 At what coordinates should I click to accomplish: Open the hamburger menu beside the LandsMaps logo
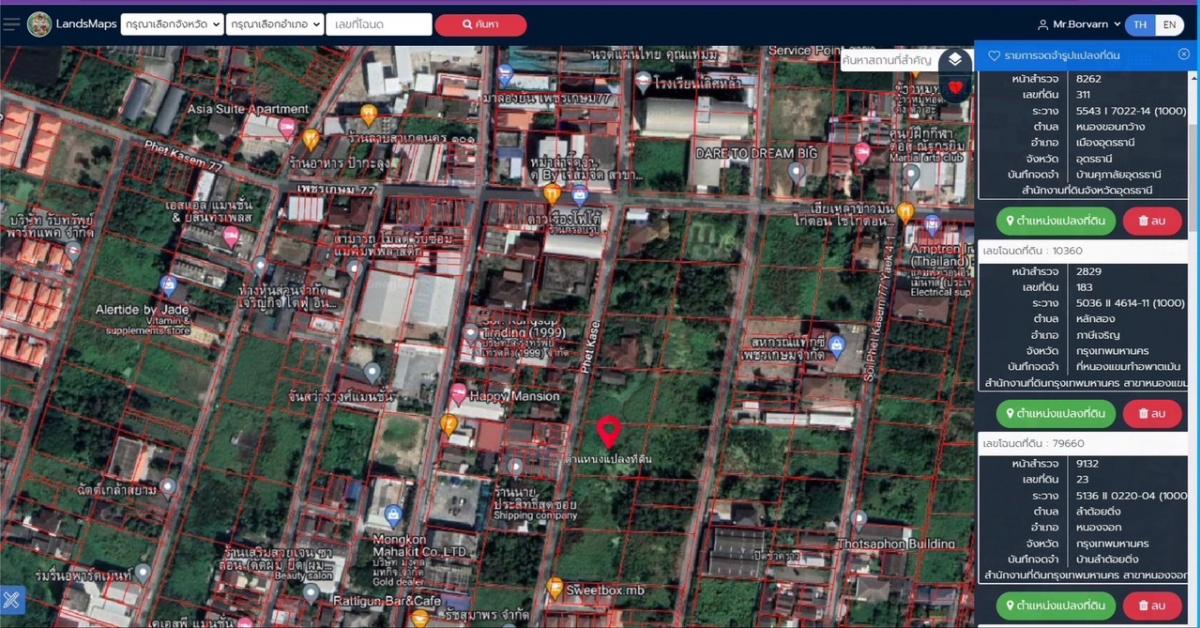11,24
